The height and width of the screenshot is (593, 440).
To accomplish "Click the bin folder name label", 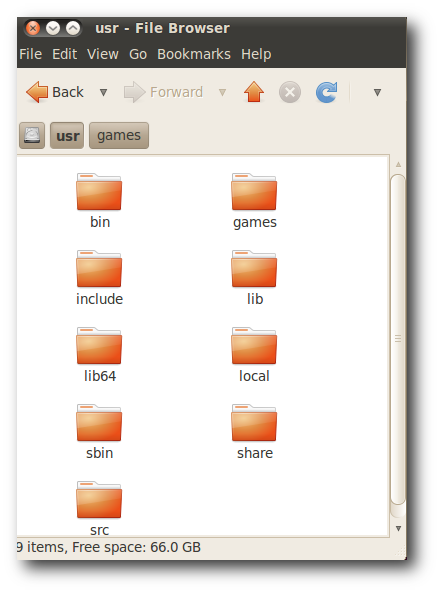I will [x=100, y=222].
